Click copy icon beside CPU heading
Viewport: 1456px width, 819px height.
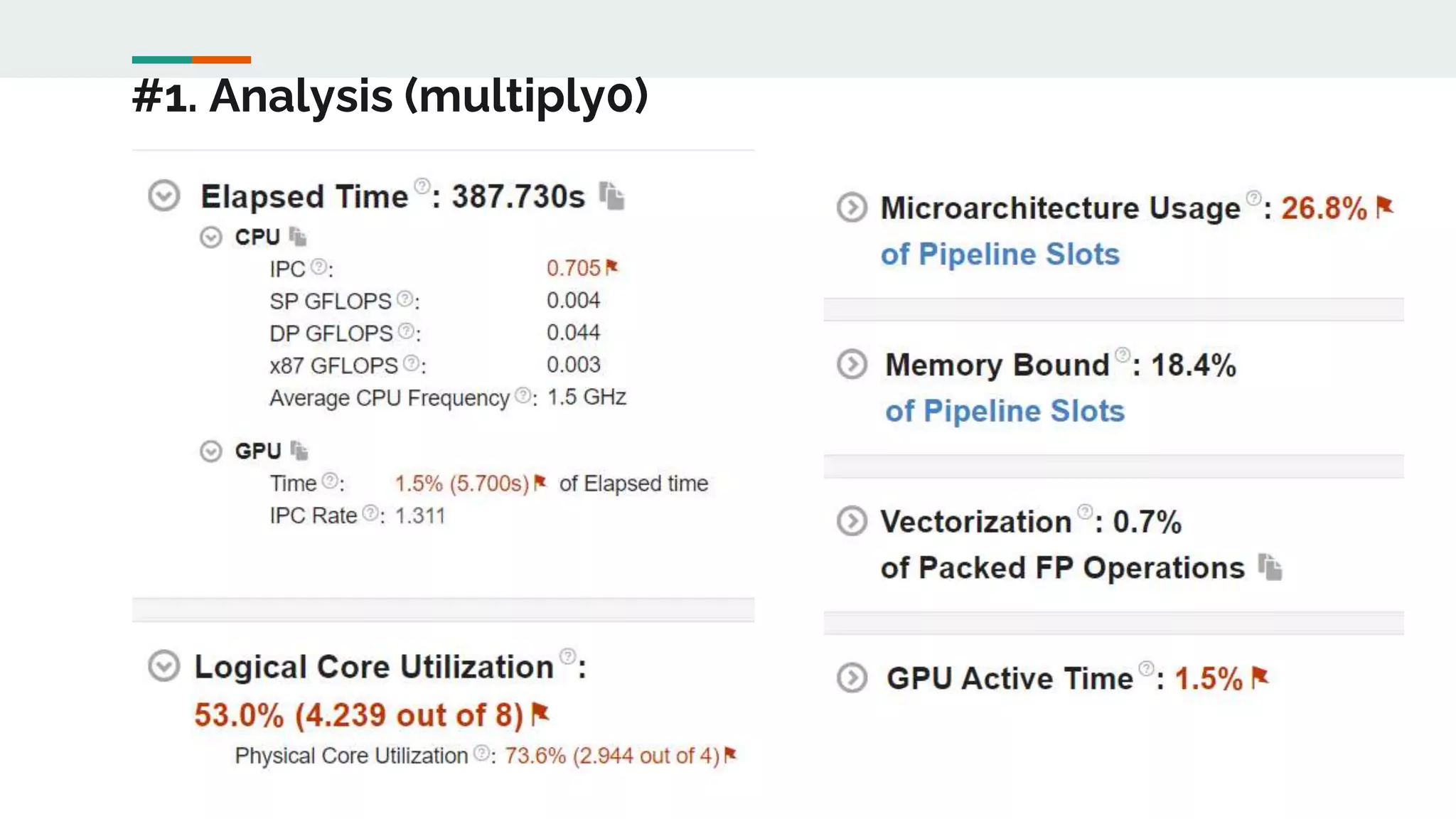pyautogui.click(x=298, y=237)
